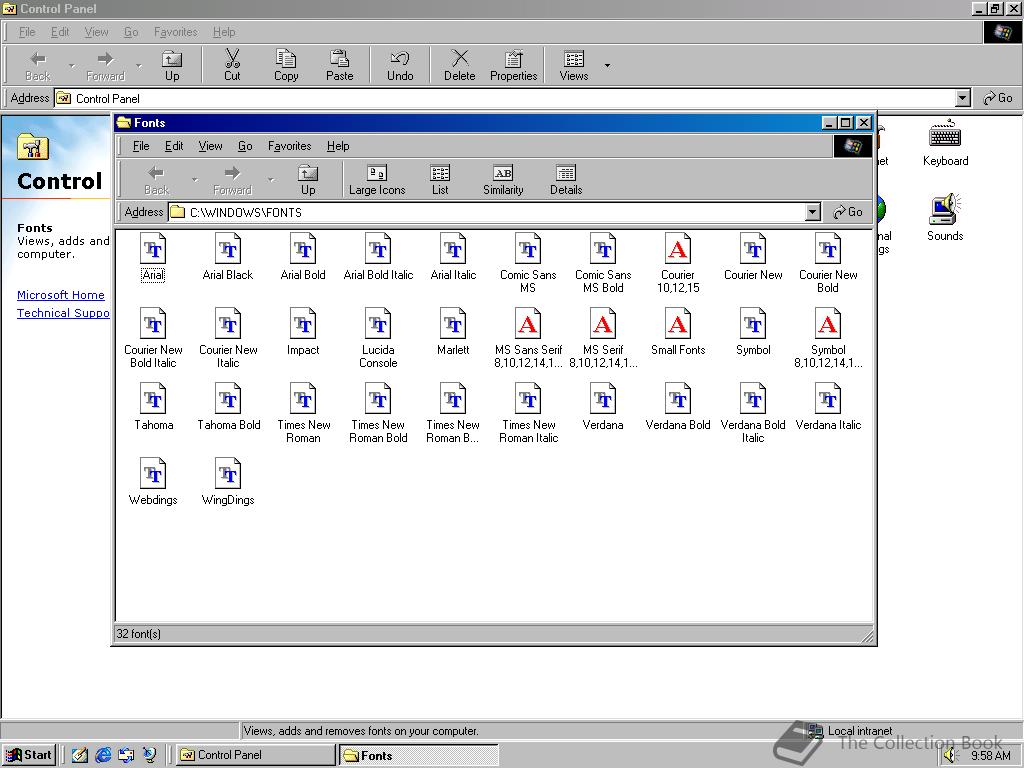The height and width of the screenshot is (768, 1024).
Task: Open the Start menu
Action: point(29,755)
